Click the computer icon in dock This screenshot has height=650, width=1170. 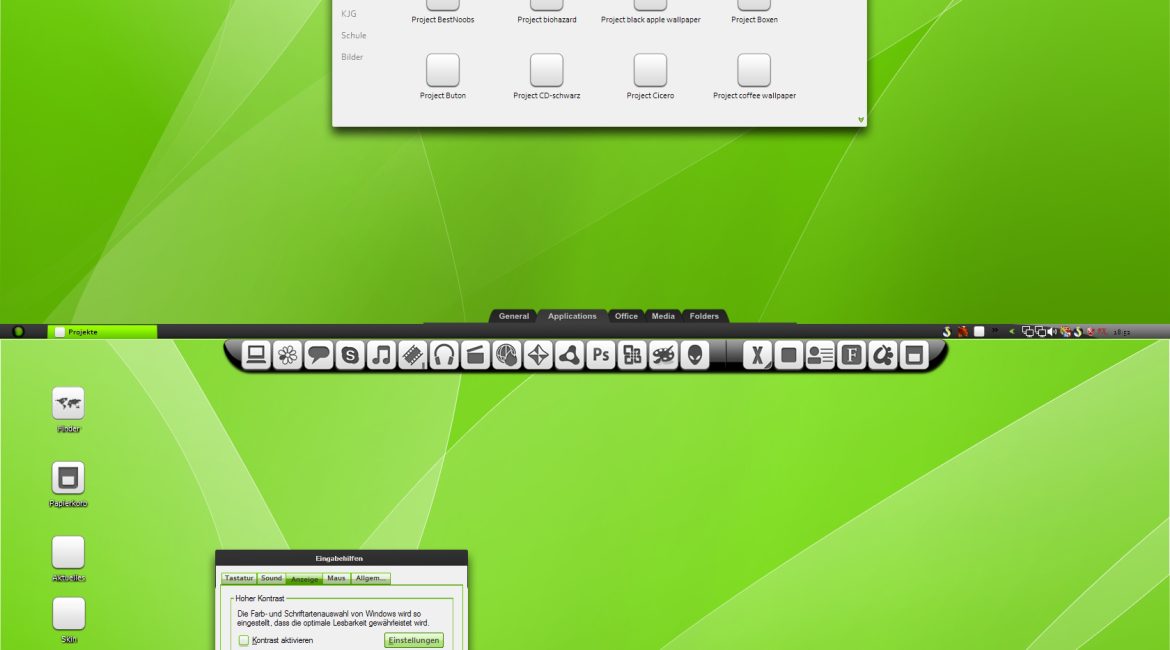click(x=256, y=355)
